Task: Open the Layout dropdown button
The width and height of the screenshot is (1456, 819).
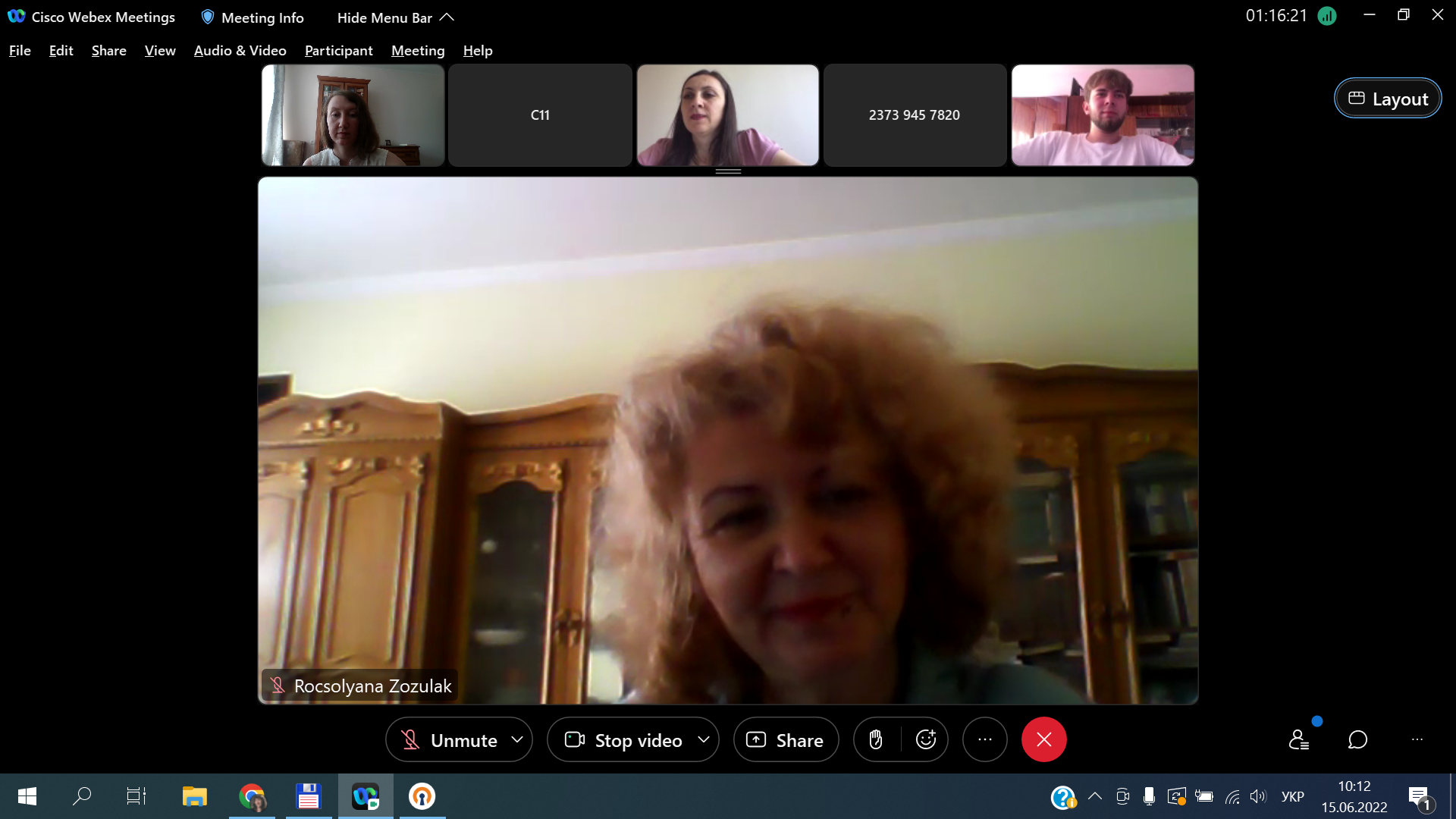Action: pos(1388,99)
